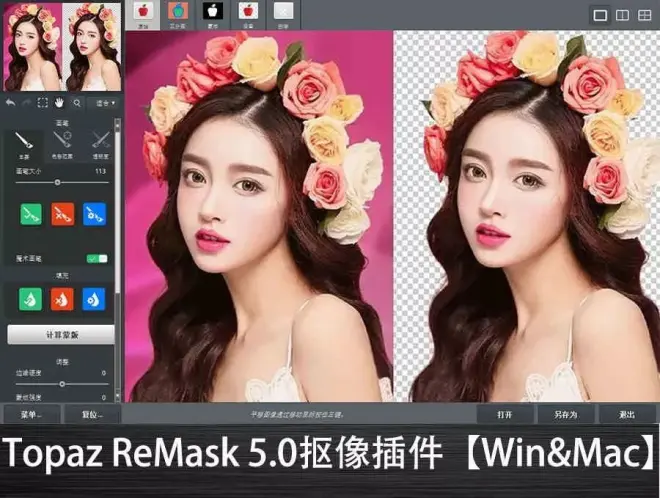Select the original image view tab
The image size is (660, 498).
142,12
